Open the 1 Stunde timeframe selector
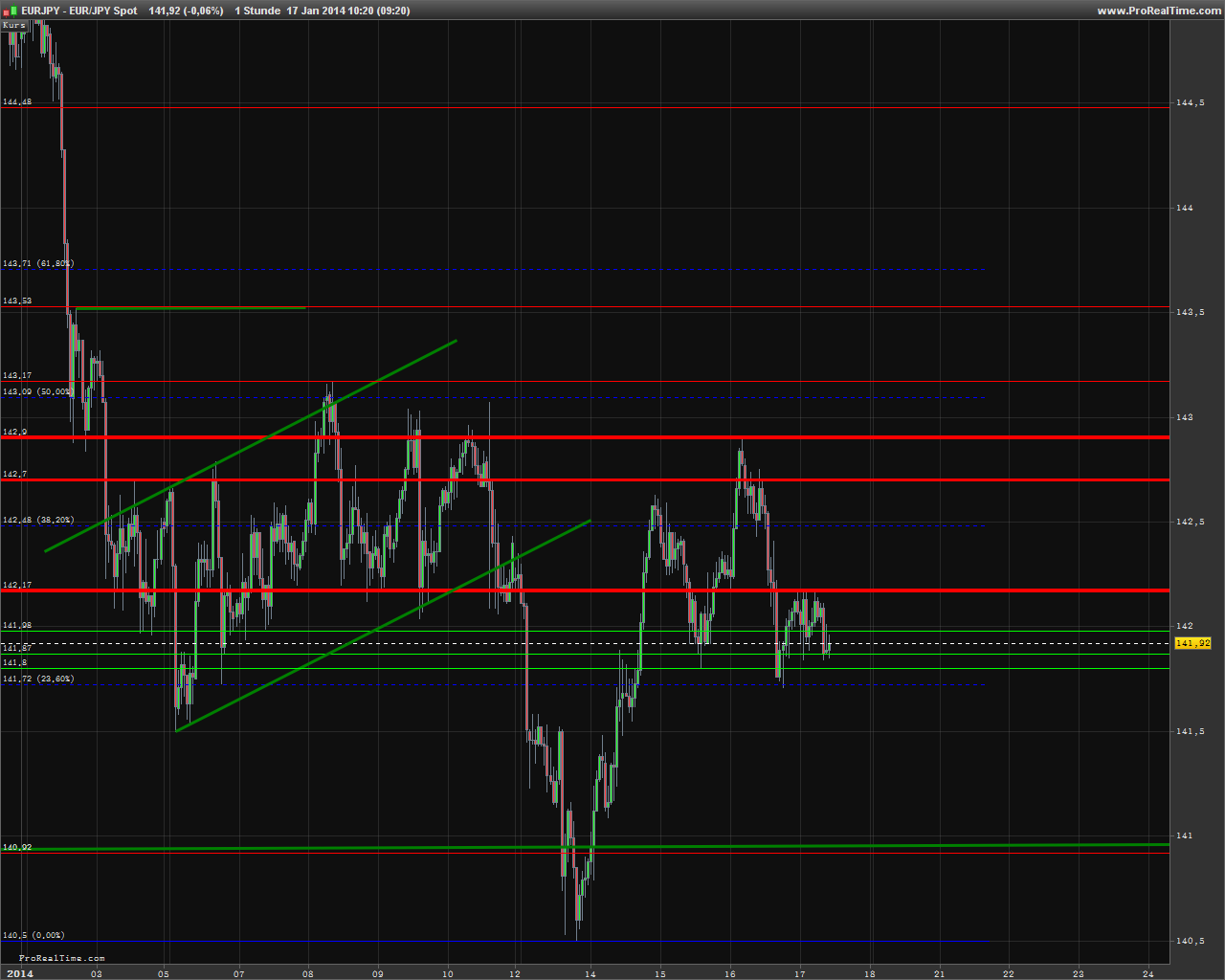This screenshot has height=980, width=1225. [257, 11]
